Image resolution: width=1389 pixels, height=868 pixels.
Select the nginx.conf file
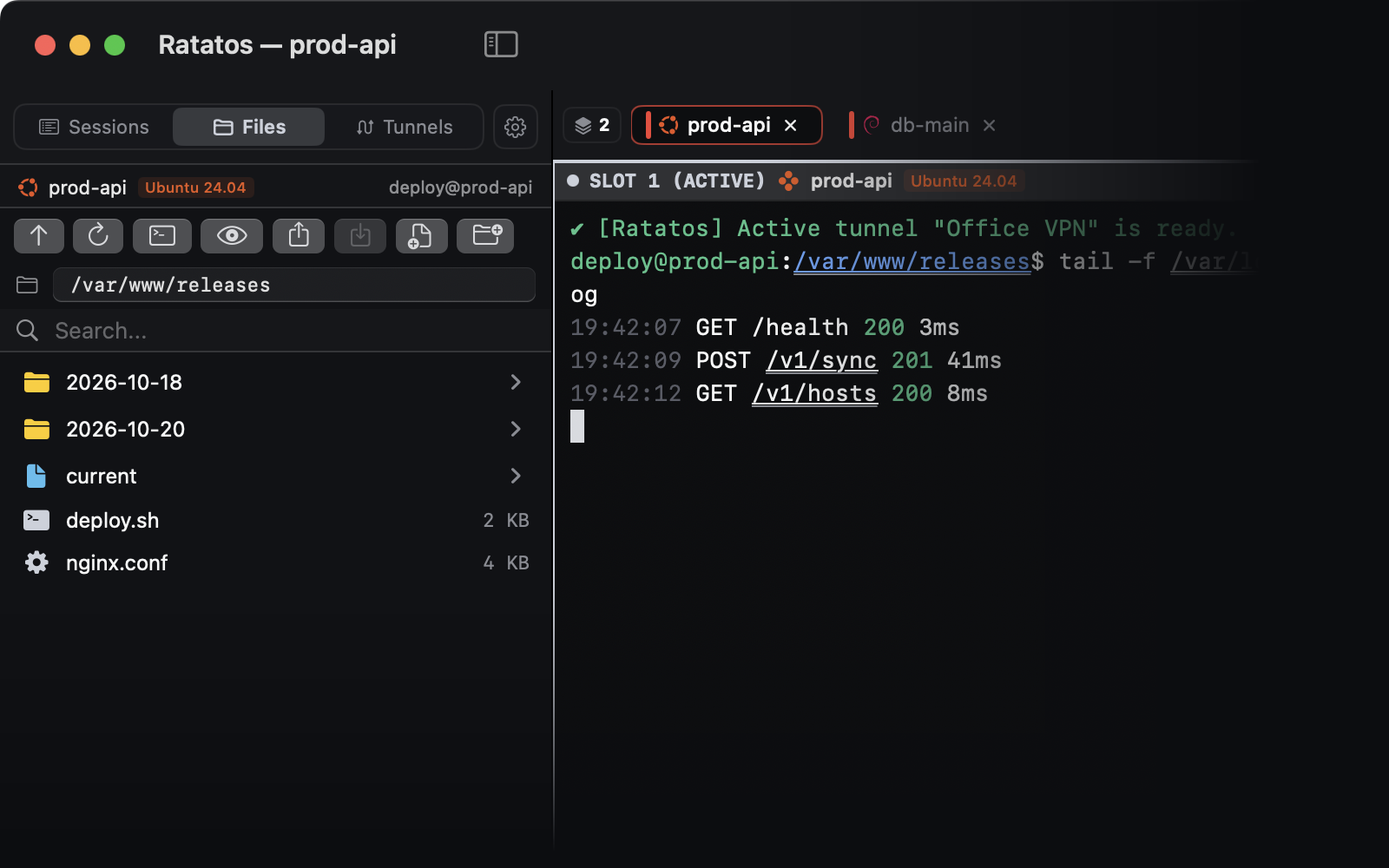pyautogui.click(x=276, y=562)
